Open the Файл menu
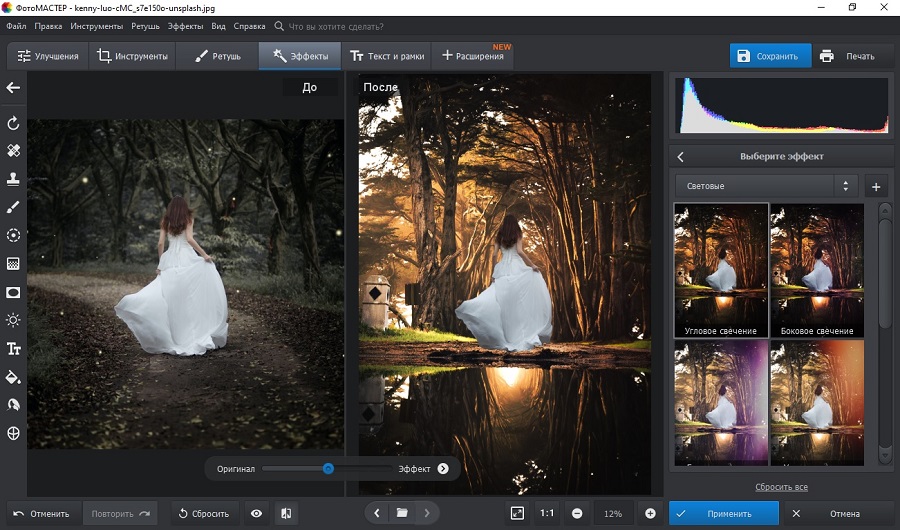This screenshot has height=530, width=900. coord(16,26)
